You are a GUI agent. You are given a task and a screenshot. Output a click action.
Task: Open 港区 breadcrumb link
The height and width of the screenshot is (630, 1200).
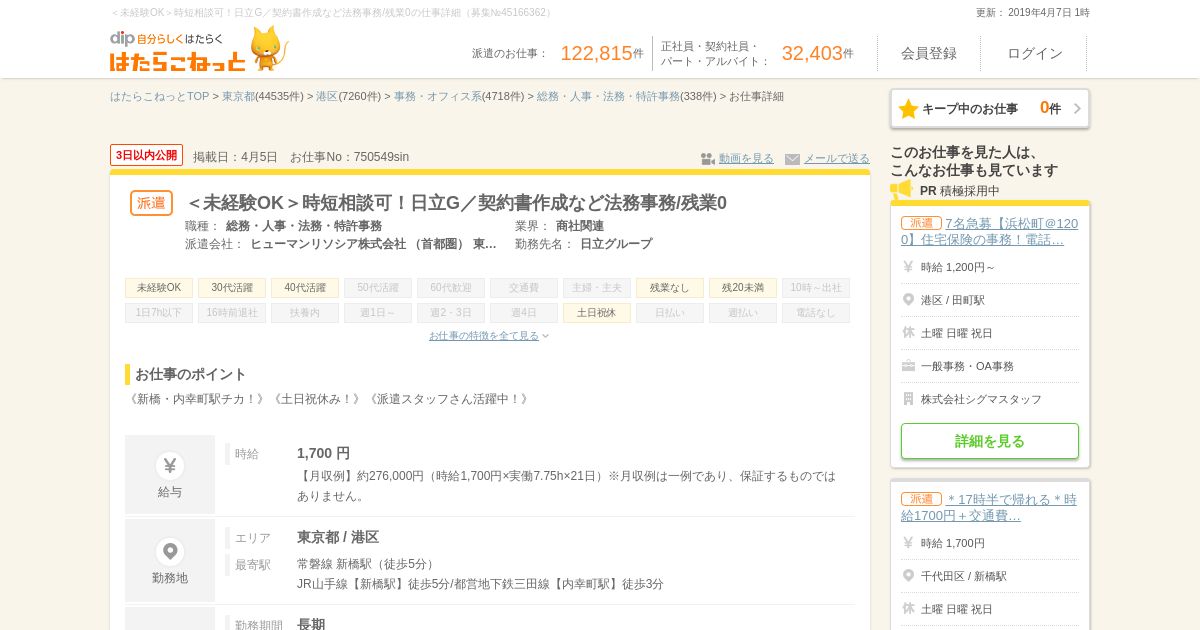pos(327,97)
